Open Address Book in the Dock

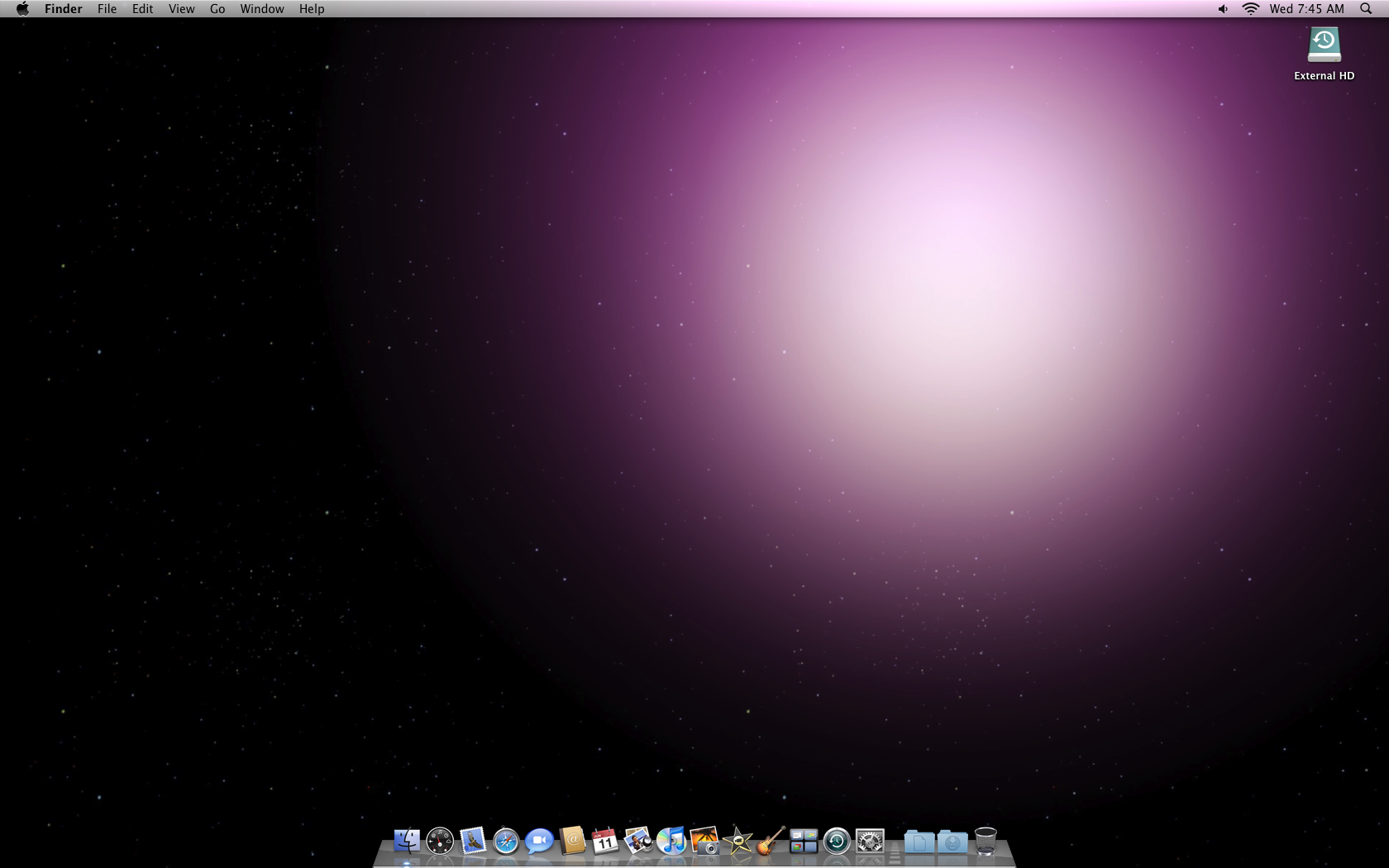coord(572,842)
